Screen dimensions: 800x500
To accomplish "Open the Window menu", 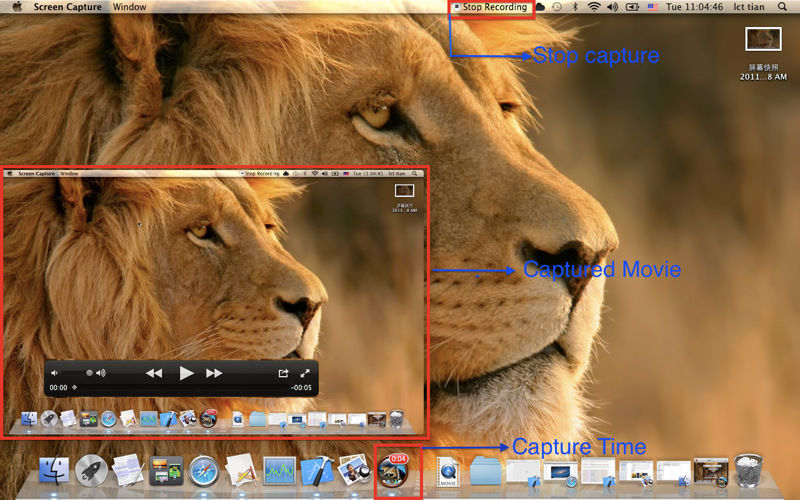I will [129, 7].
